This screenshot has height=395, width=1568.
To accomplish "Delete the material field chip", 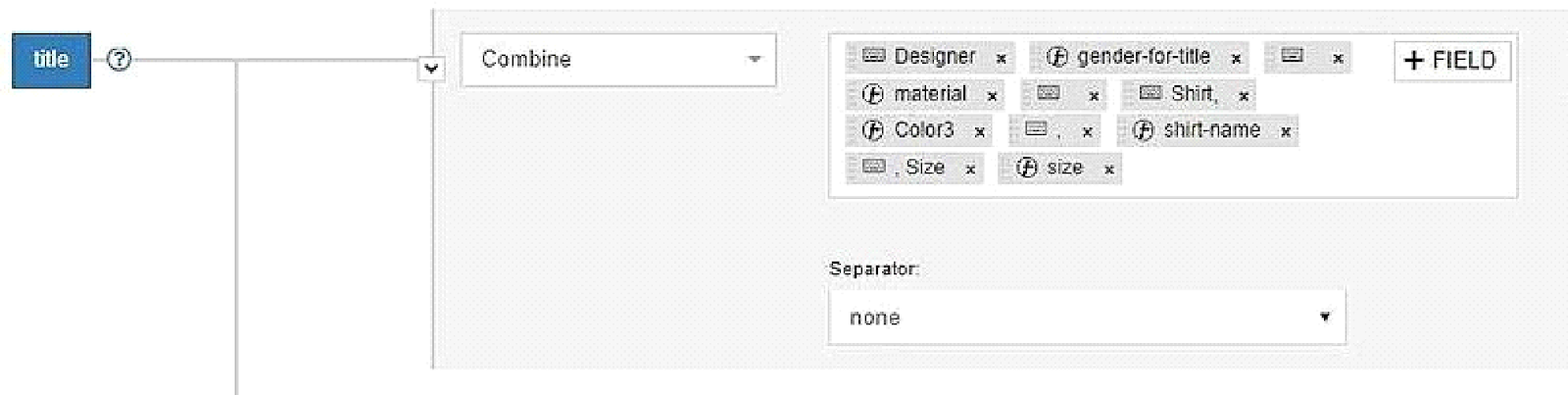I will point(992,96).
